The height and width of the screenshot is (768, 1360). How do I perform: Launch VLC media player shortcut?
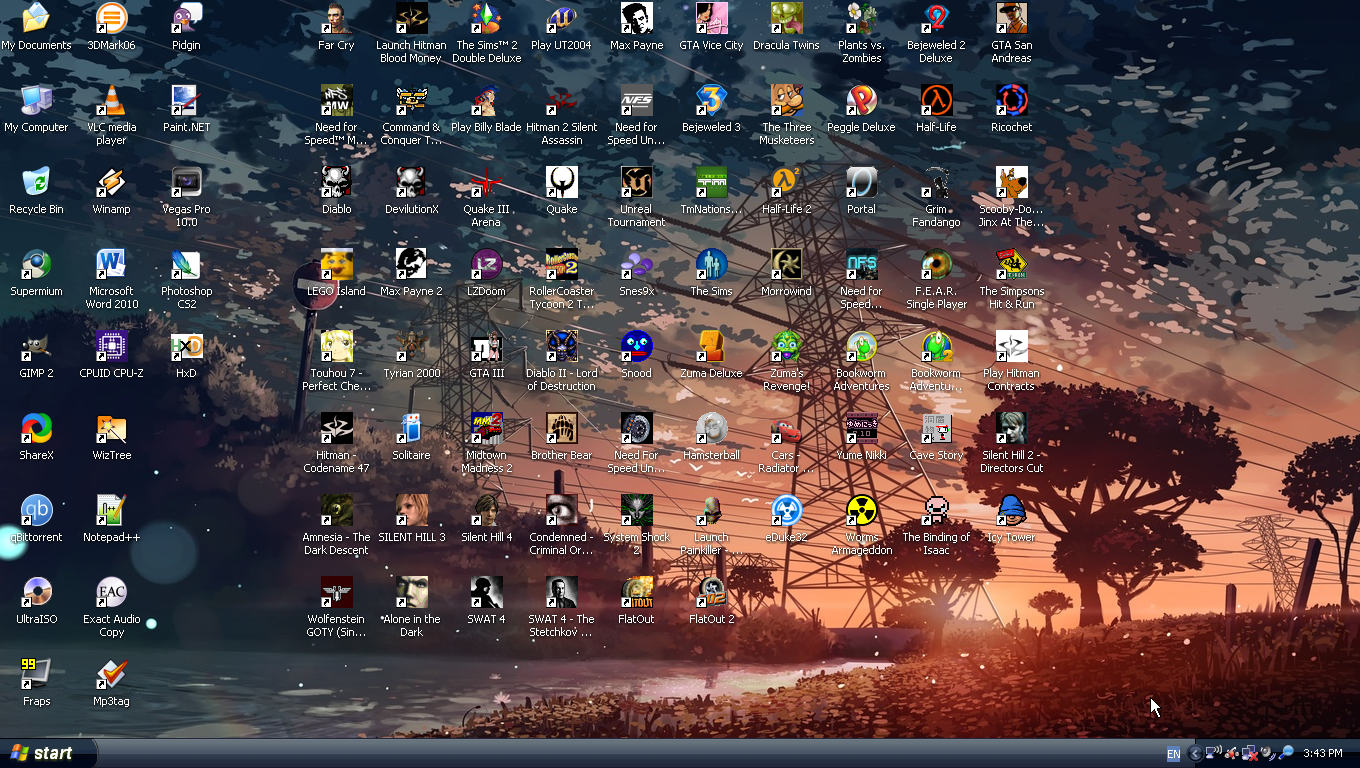pos(111,100)
